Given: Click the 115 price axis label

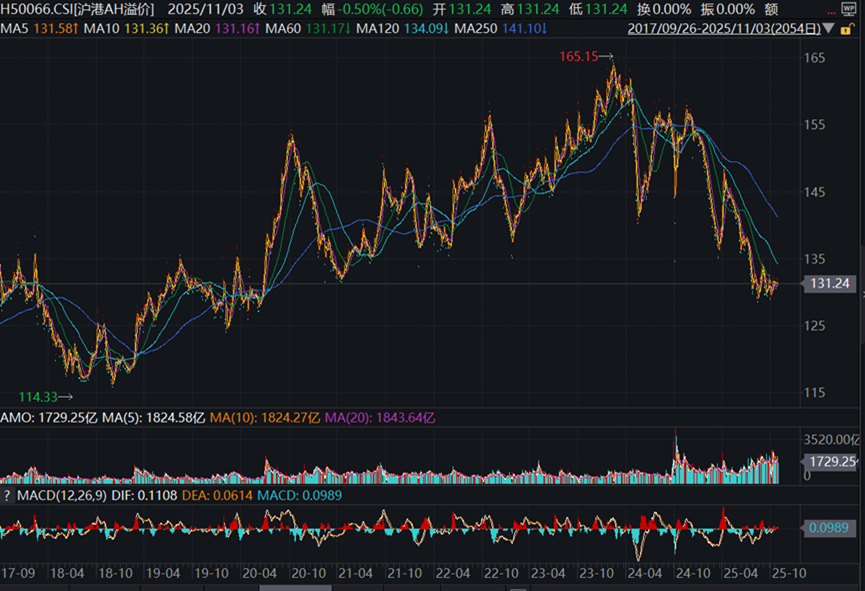Looking at the screenshot, I should 815,393.
